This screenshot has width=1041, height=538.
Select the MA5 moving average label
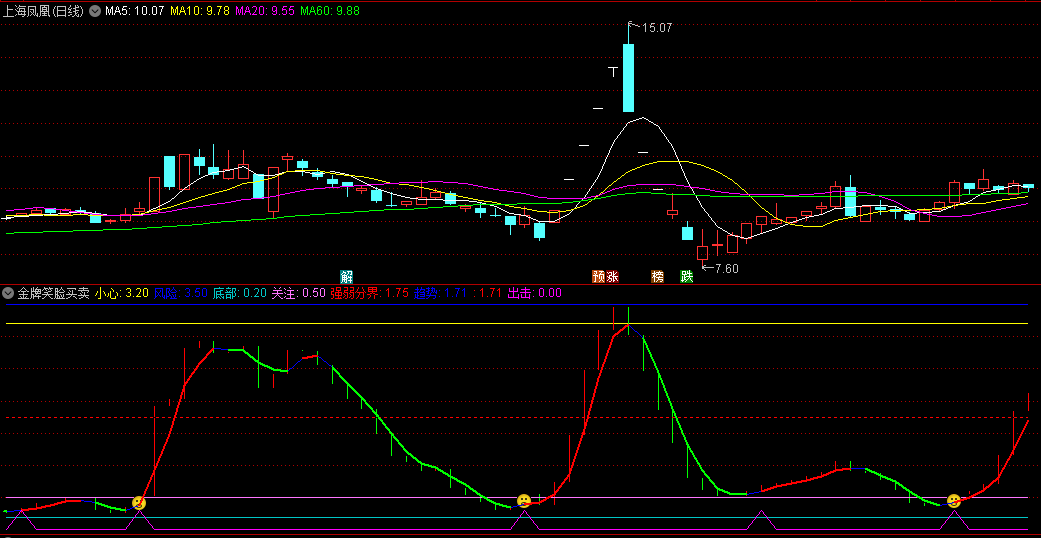[x=135, y=11]
